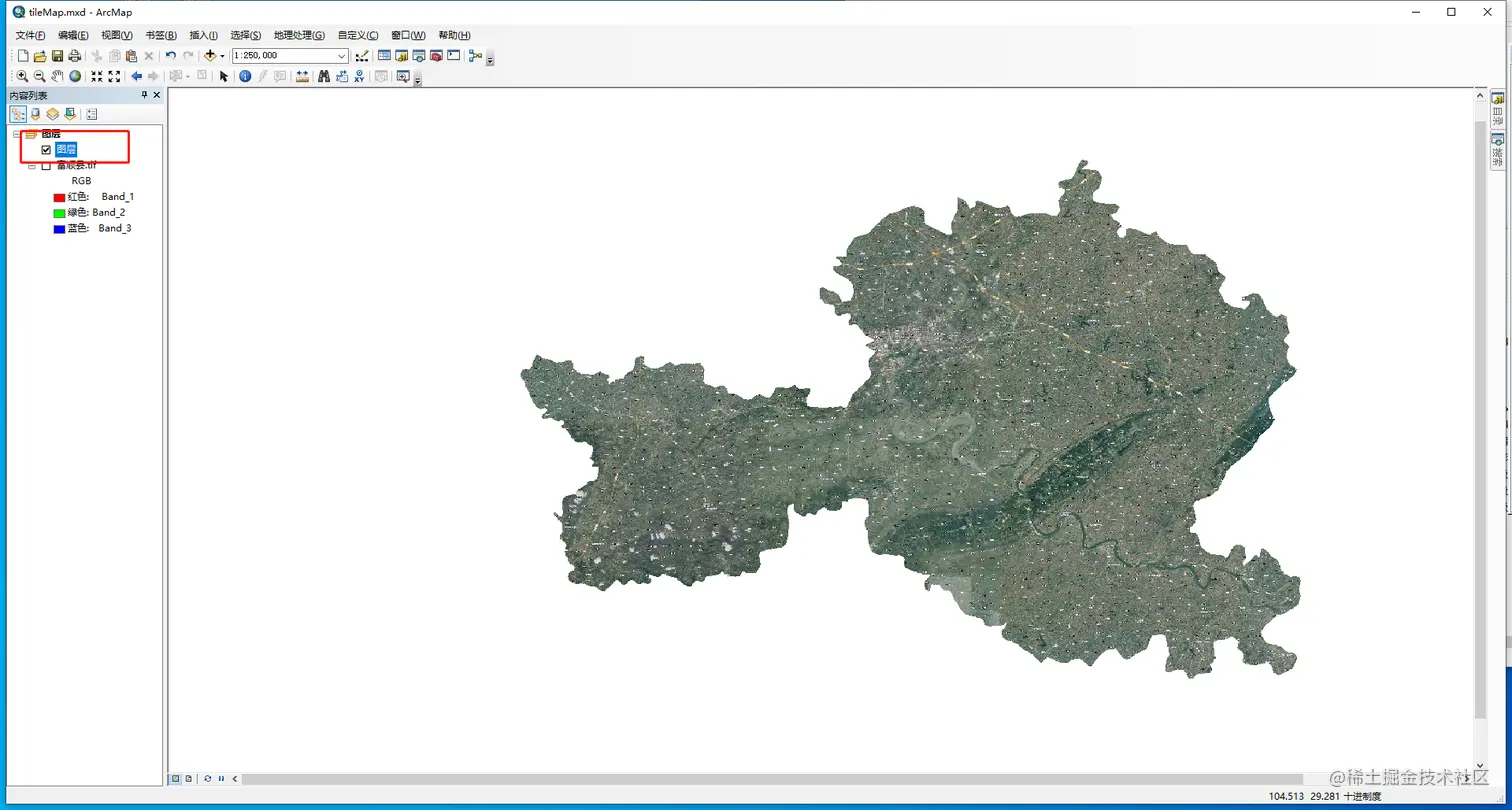
Task: Enable the .tif raster layer checkbox
Action: 46,166
